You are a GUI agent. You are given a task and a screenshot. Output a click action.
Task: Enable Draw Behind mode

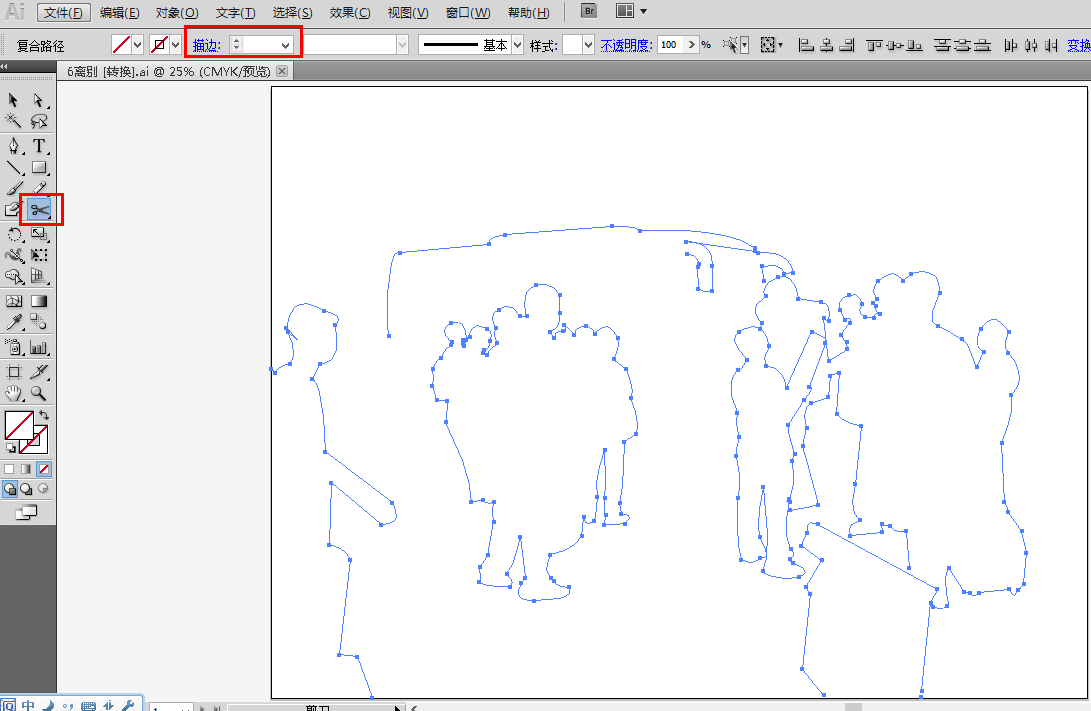[x=26, y=489]
